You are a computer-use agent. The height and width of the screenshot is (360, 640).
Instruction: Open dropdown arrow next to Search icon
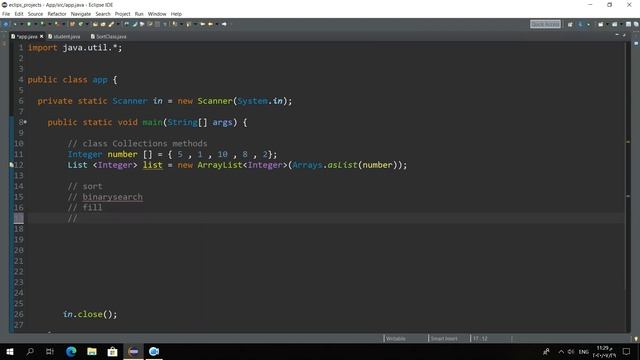point(118,24)
